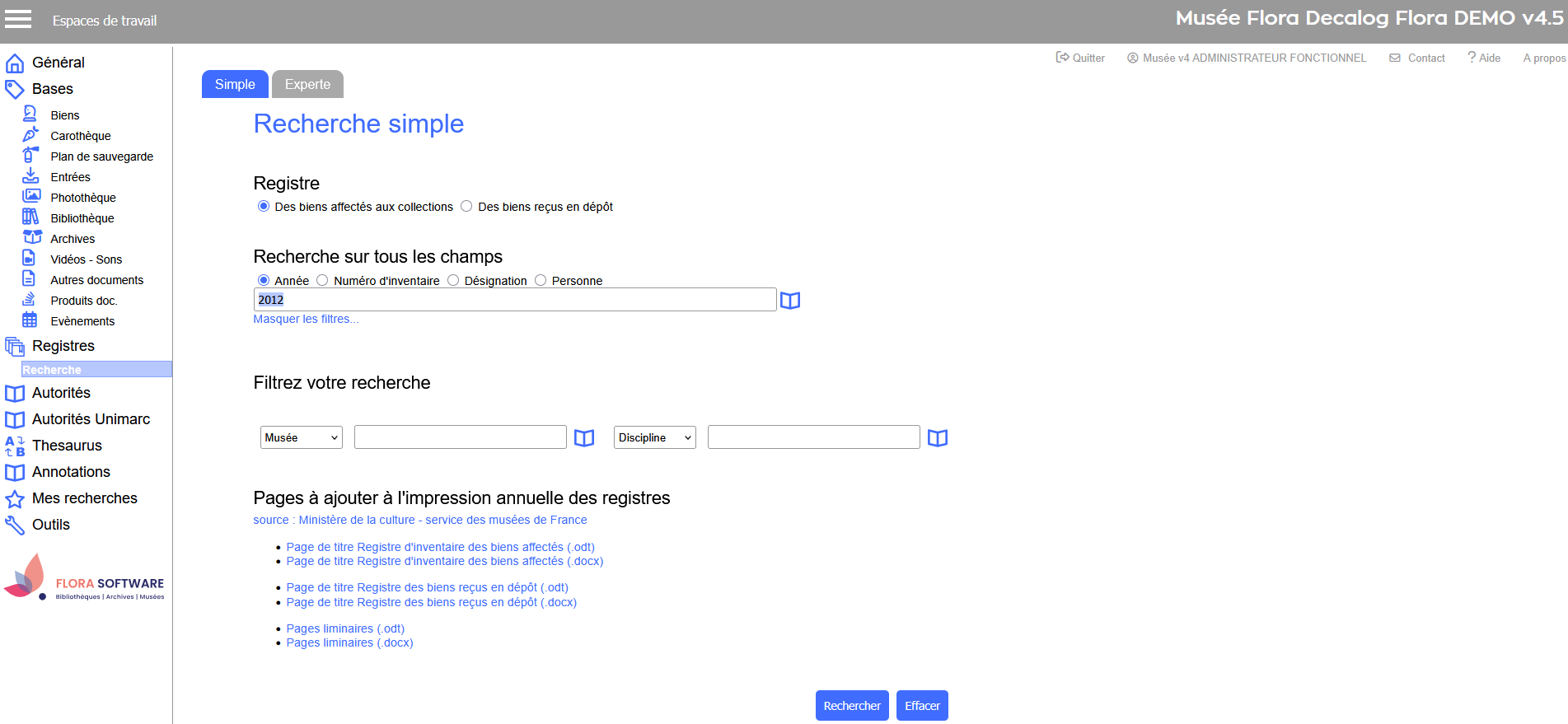The width and height of the screenshot is (1568, 724).
Task: Collapse filters with 'Masquer les filtres...'
Action: tap(306, 320)
